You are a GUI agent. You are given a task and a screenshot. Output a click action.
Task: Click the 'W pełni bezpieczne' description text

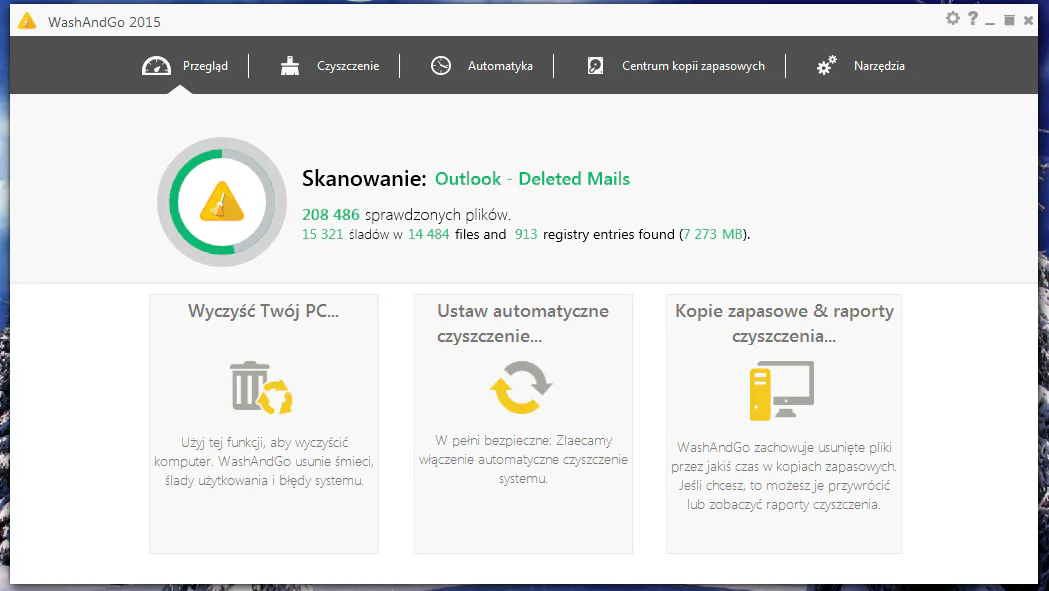[x=523, y=459]
